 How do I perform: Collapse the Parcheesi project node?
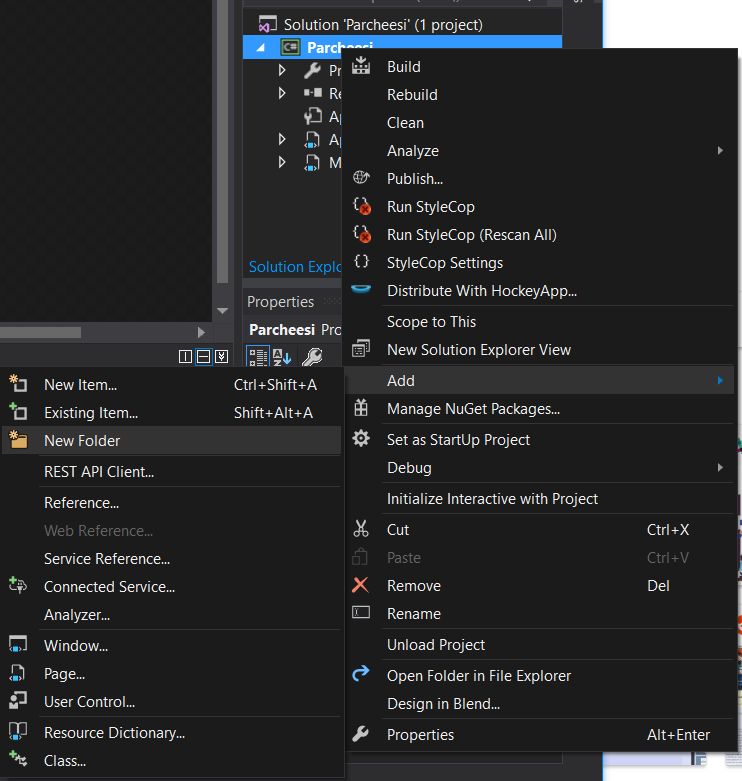pos(262,47)
